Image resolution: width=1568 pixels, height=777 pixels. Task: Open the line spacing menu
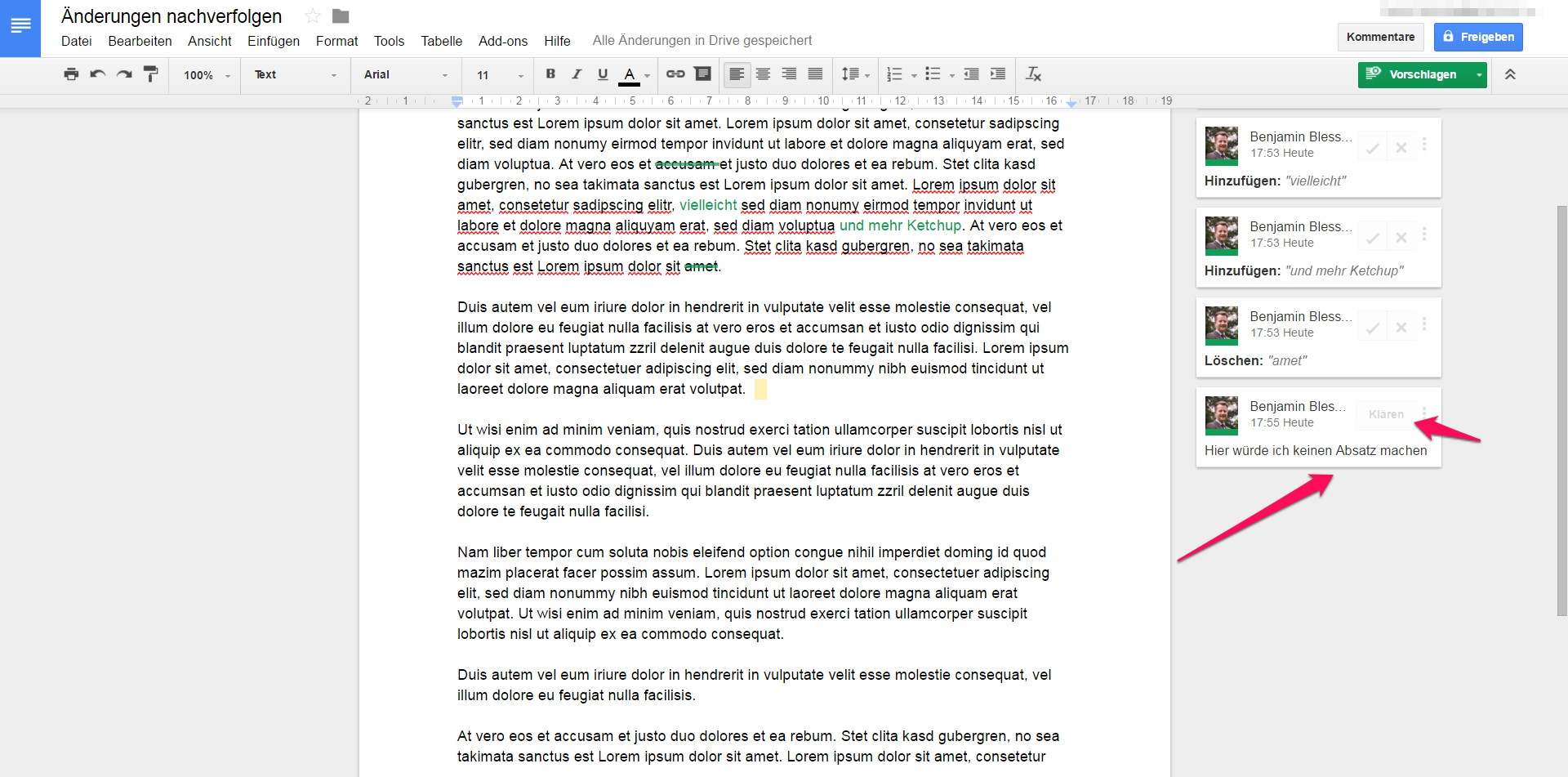855,75
